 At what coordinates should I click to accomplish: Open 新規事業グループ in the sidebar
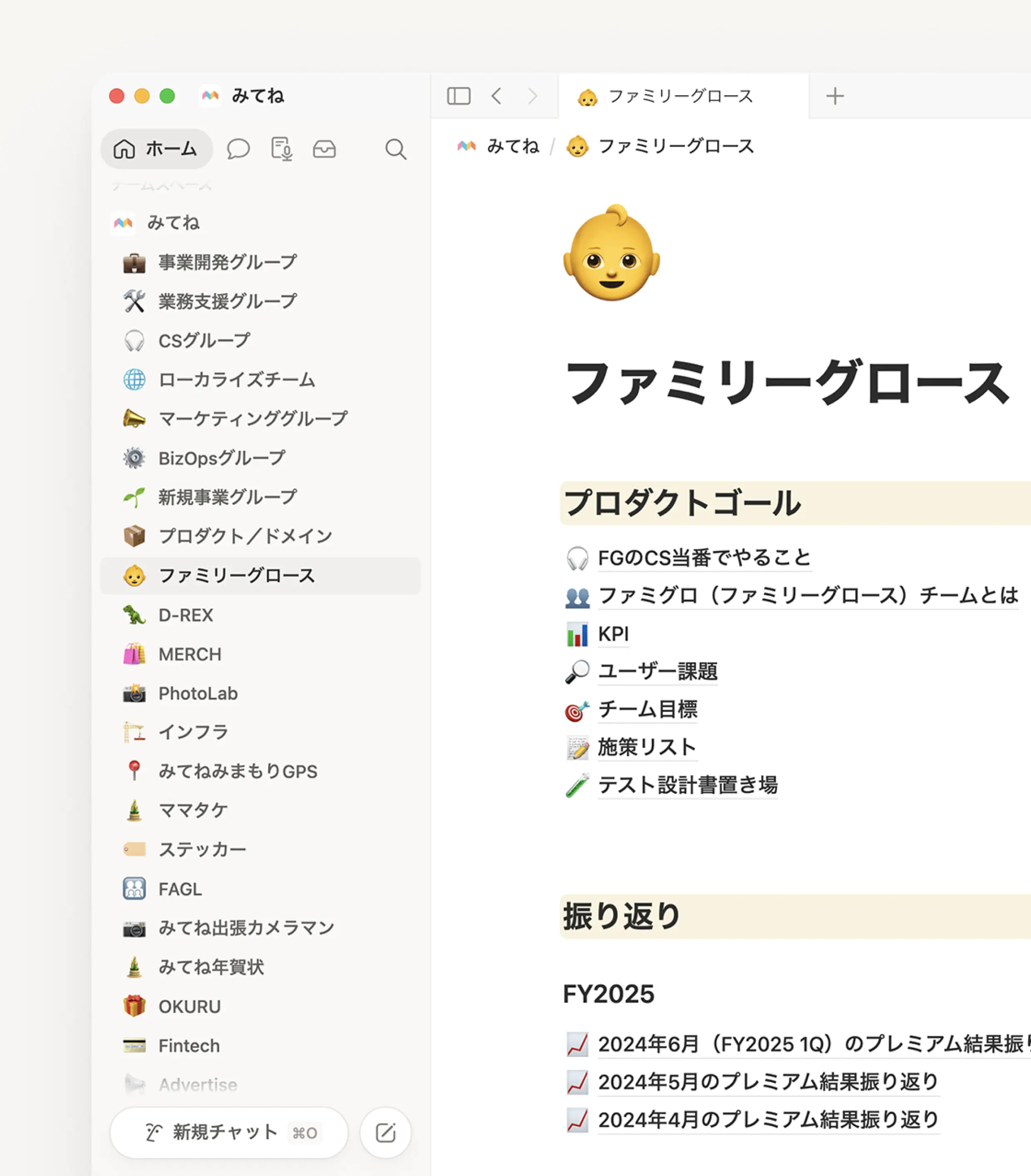(x=260, y=497)
